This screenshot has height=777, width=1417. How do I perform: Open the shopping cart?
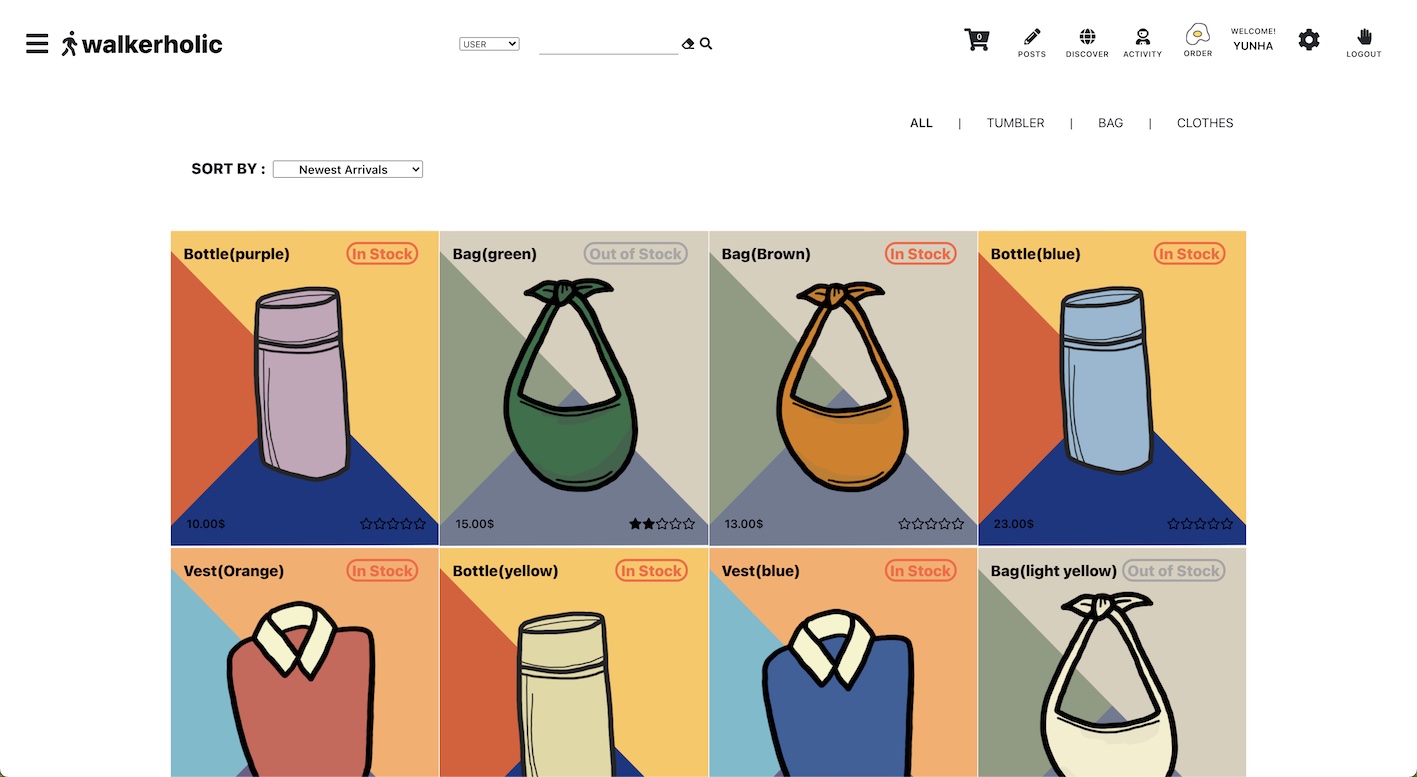pyautogui.click(x=977, y=40)
